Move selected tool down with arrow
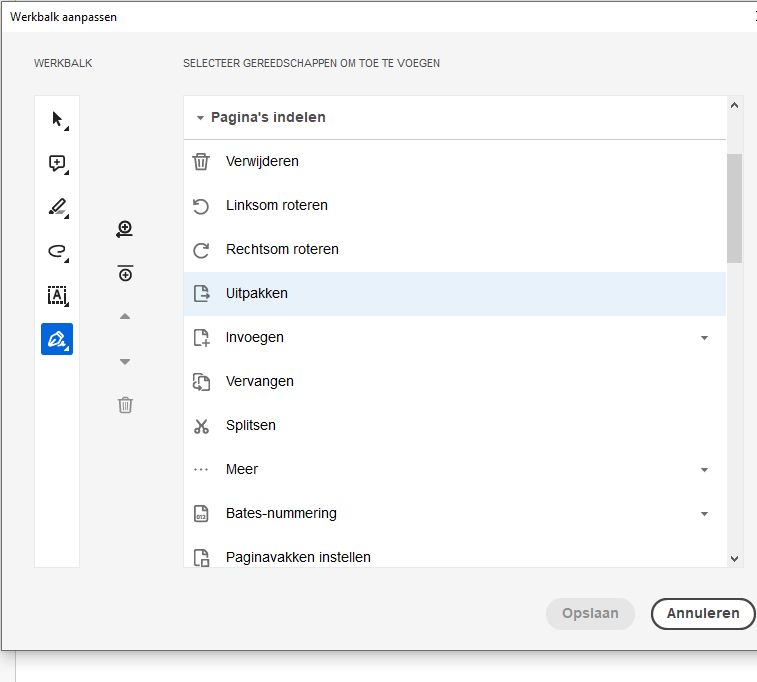This screenshot has width=757, height=682. click(x=125, y=361)
